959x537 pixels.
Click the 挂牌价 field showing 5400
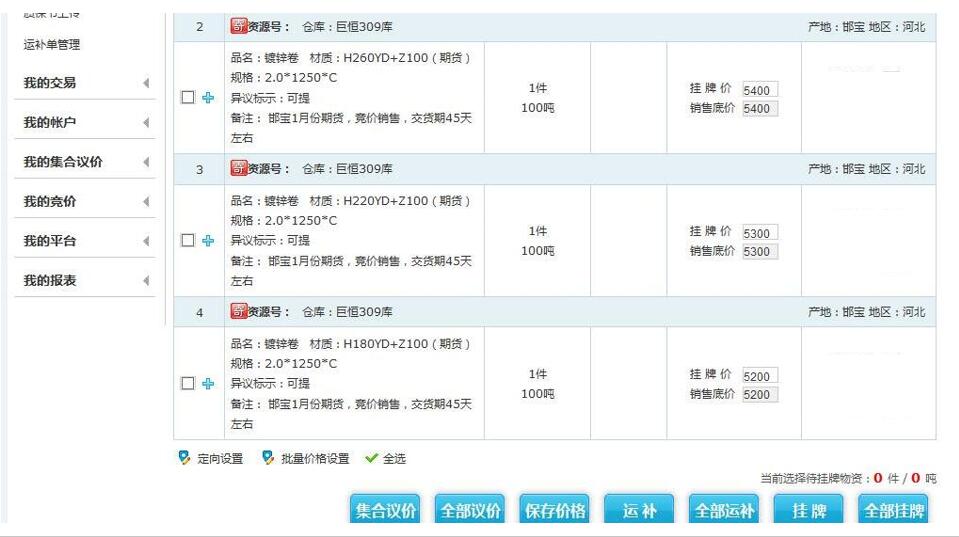point(759,91)
